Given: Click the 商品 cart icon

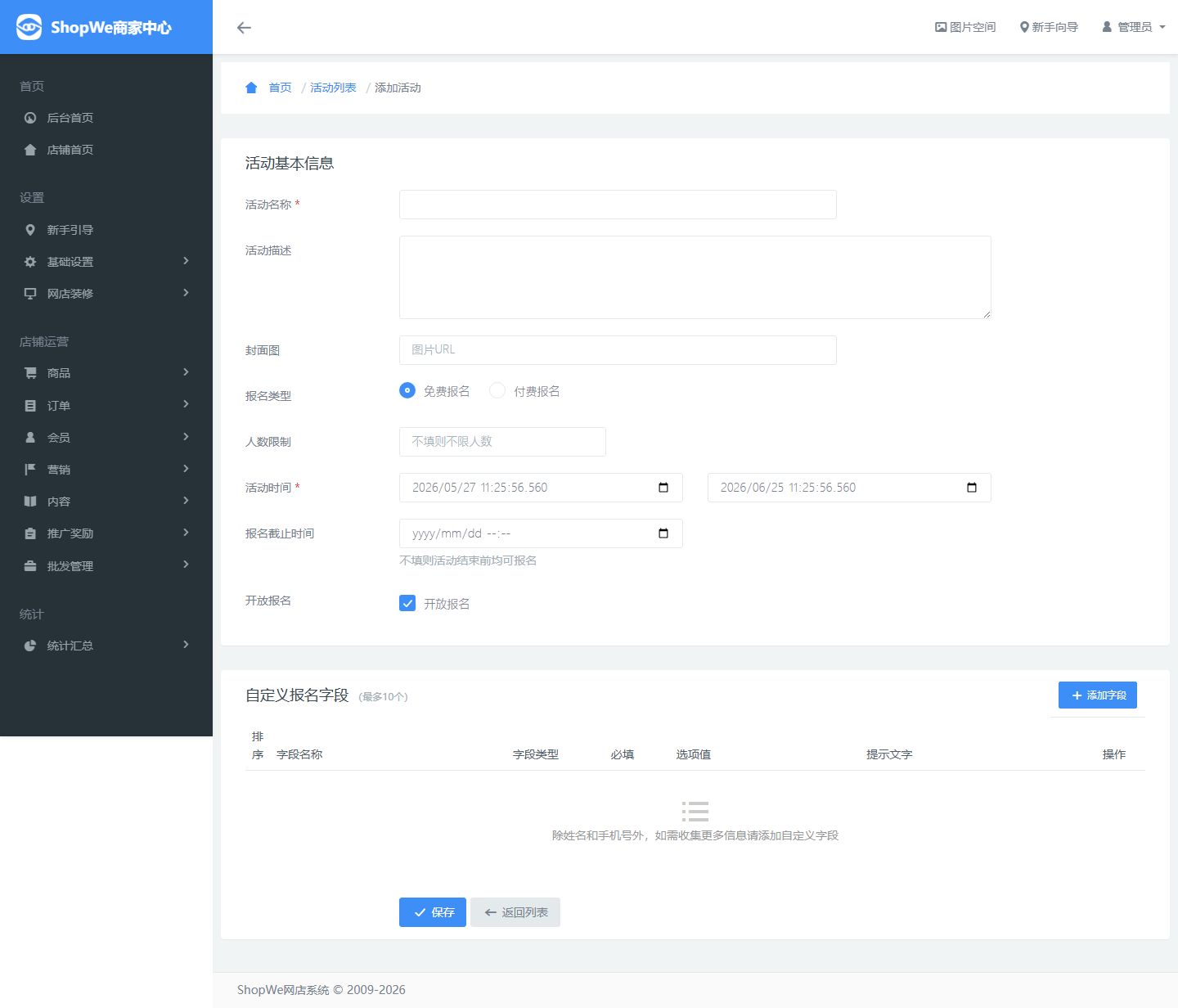Looking at the screenshot, I should 30,373.
